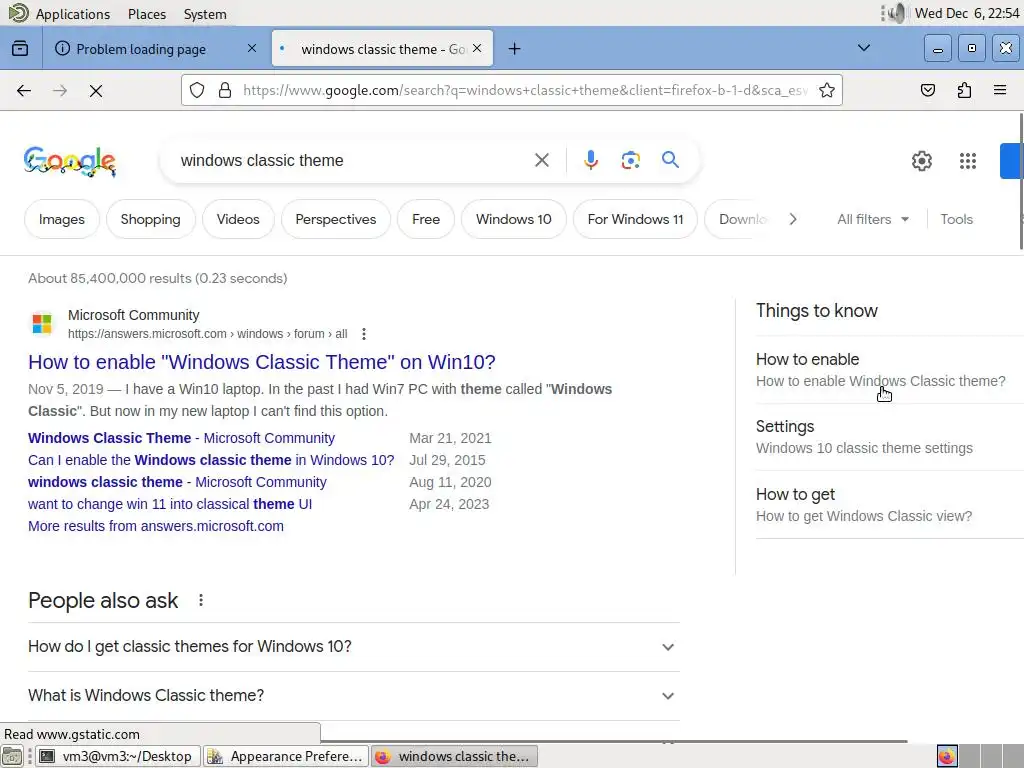Open "How to get" things to know item
Viewport: 1024px width, 768px height.
888,505
